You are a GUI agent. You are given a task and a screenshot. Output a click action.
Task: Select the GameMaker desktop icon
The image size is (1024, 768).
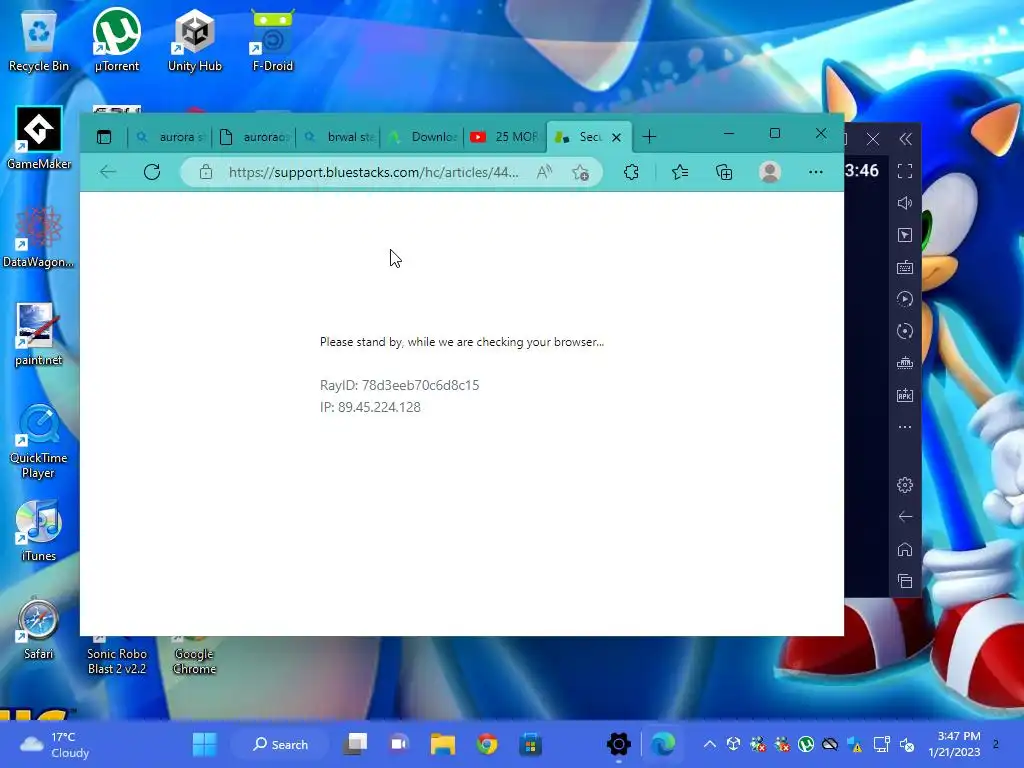click(39, 138)
